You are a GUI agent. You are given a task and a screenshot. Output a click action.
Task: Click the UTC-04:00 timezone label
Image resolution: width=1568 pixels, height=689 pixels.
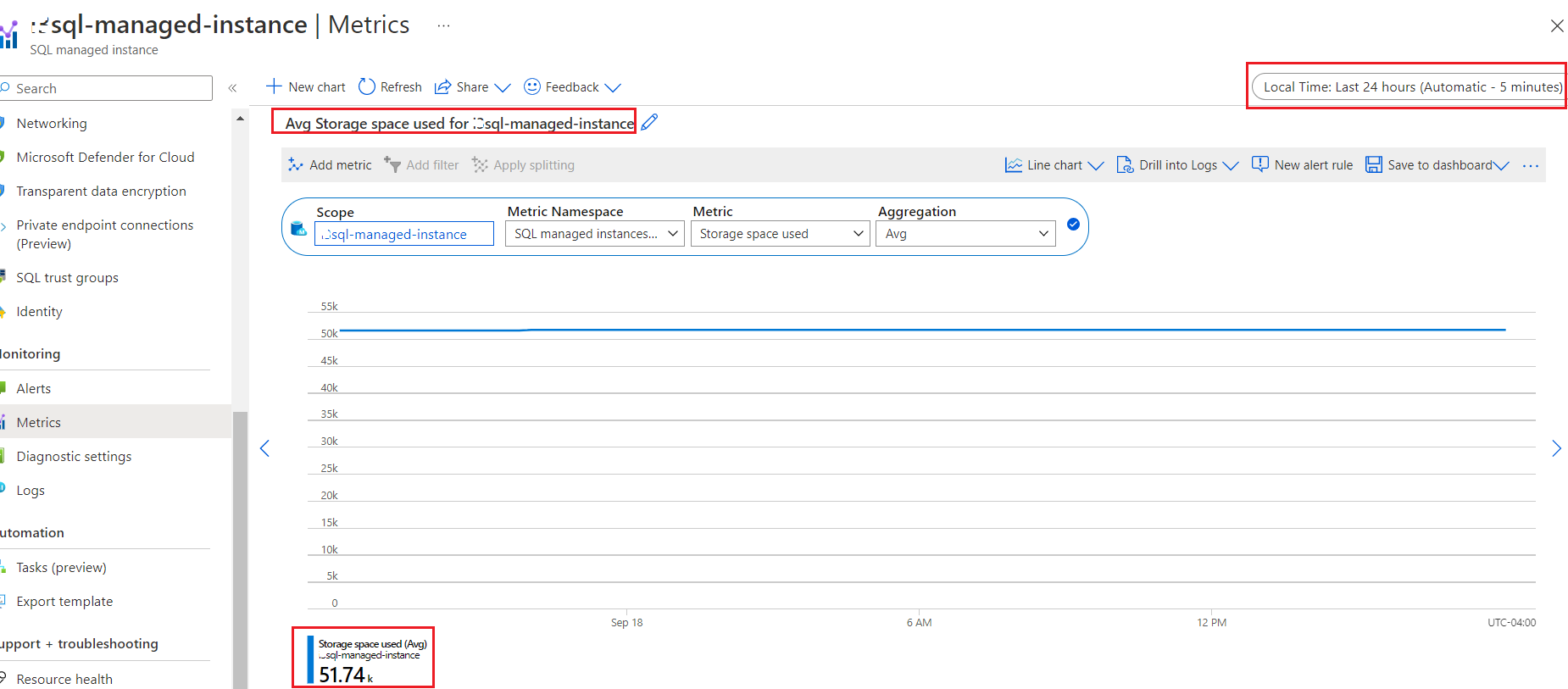[1511, 622]
